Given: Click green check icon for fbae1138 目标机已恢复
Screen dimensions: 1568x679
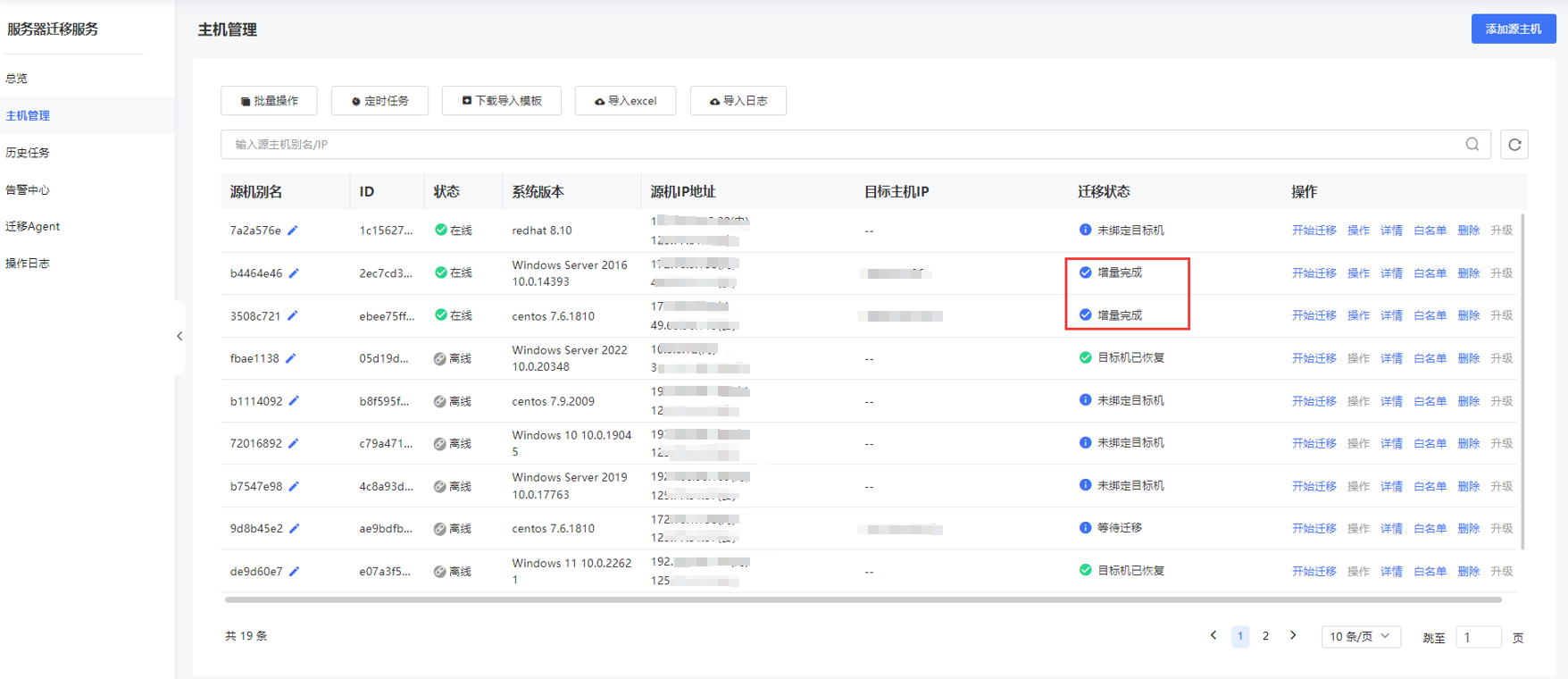Looking at the screenshot, I should pyautogui.click(x=1085, y=357).
